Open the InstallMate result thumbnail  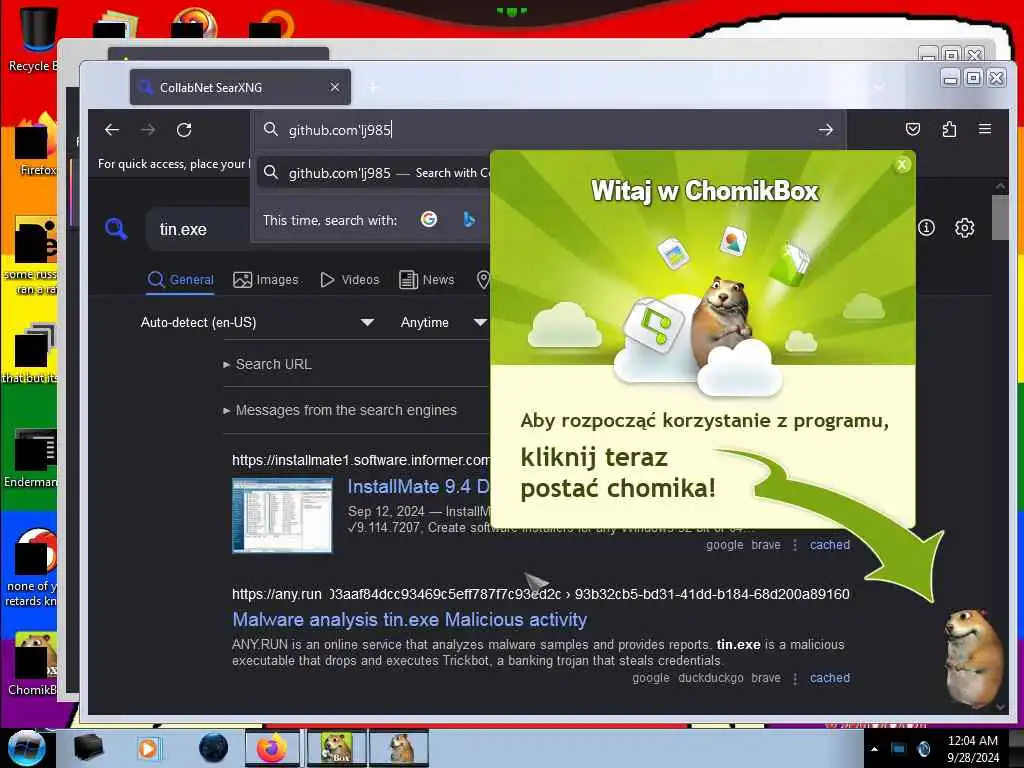[282, 515]
